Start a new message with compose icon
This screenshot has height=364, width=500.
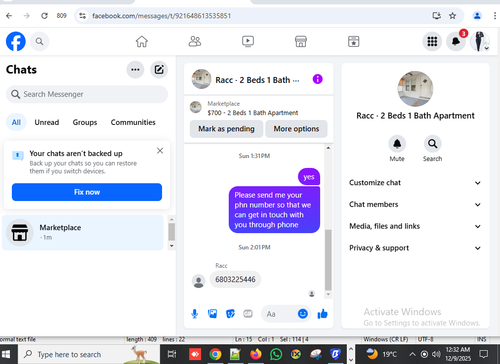click(x=159, y=70)
